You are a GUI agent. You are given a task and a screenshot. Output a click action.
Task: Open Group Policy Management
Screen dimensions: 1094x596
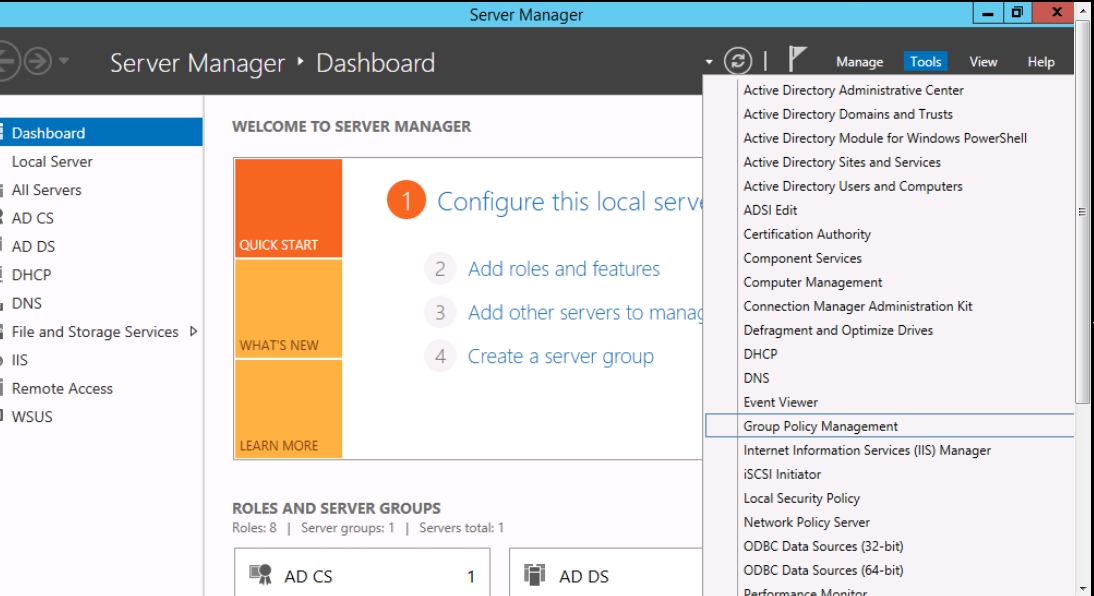pyautogui.click(x=889, y=426)
